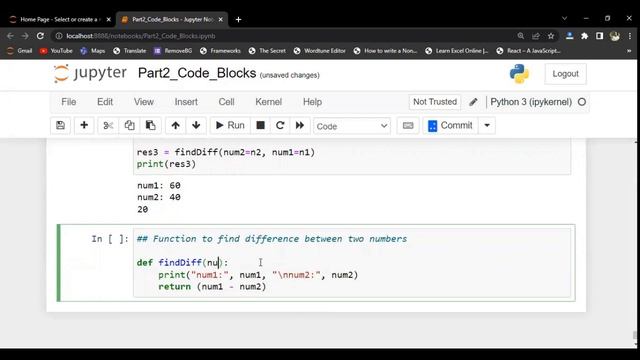
Task: Click the kernel idle indicator circle
Action: click(x=582, y=102)
